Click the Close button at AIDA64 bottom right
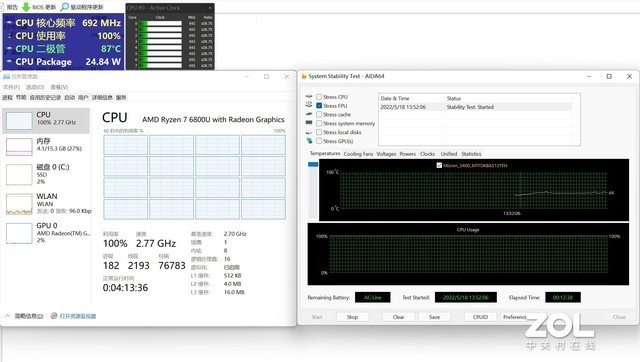 (x=619, y=317)
